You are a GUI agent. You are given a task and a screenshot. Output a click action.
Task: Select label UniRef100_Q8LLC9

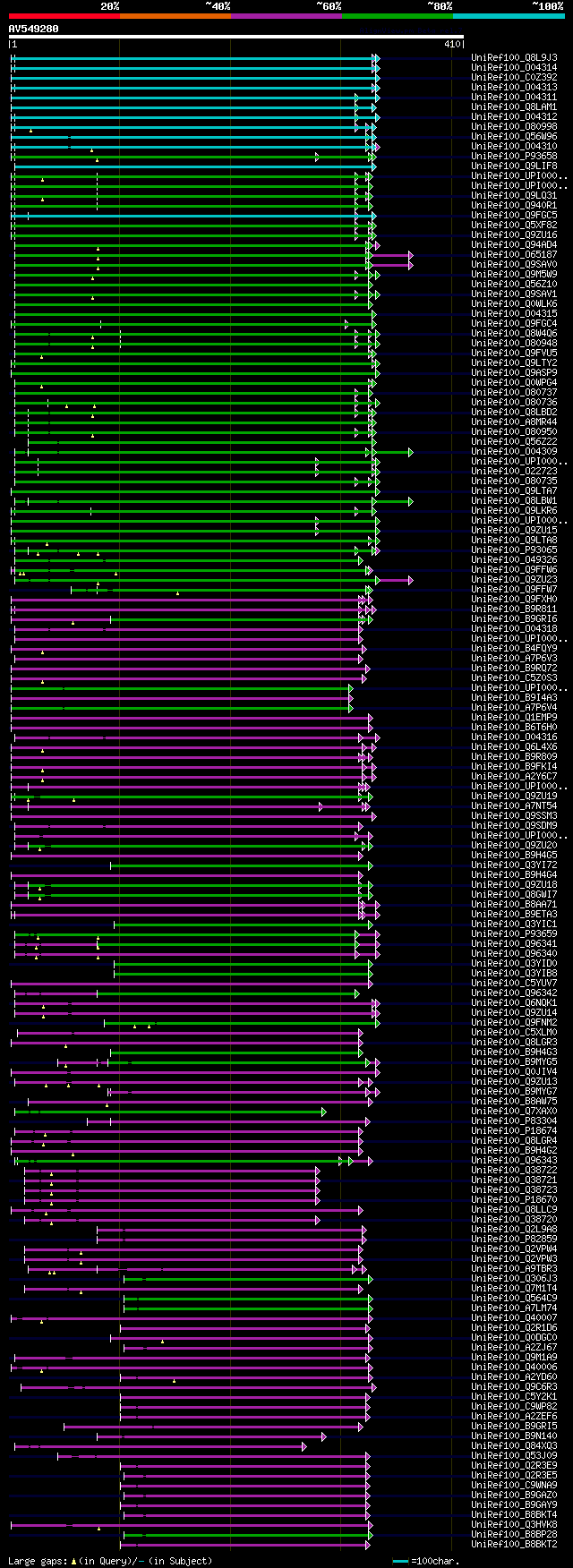pyautogui.click(x=514, y=1209)
